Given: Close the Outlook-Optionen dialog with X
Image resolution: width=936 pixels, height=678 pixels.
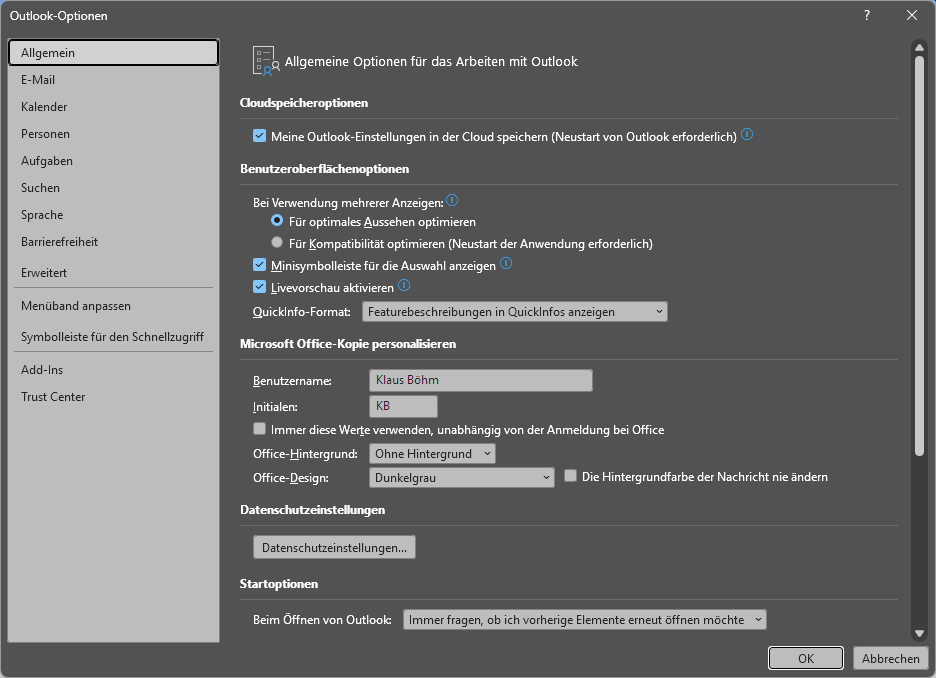Looking at the screenshot, I should pos(912,16).
